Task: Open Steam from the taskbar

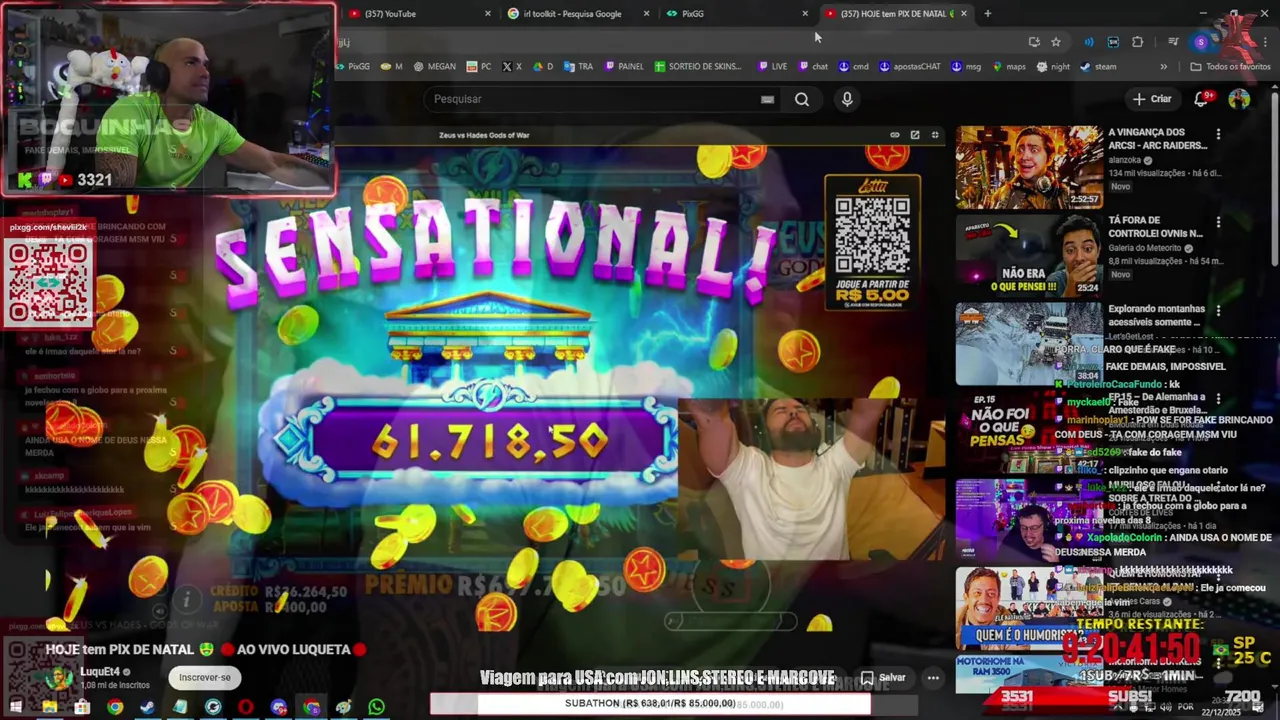Action: pos(147,707)
